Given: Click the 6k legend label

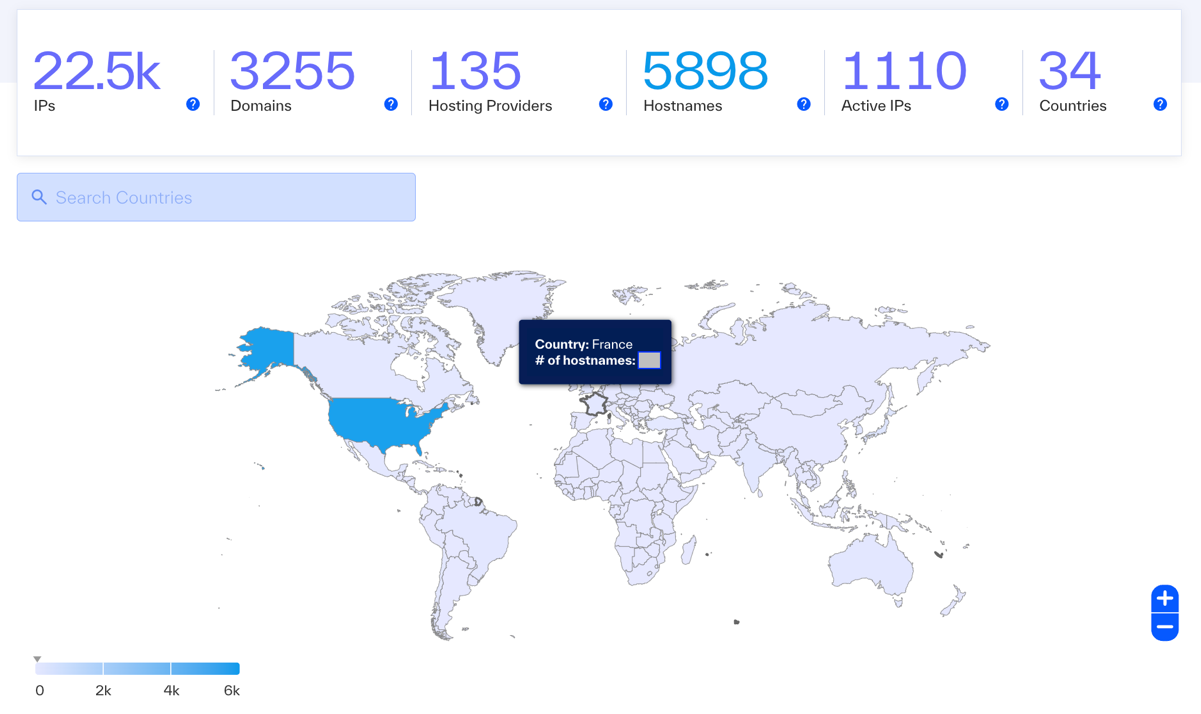Looking at the screenshot, I should (x=232, y=691).
